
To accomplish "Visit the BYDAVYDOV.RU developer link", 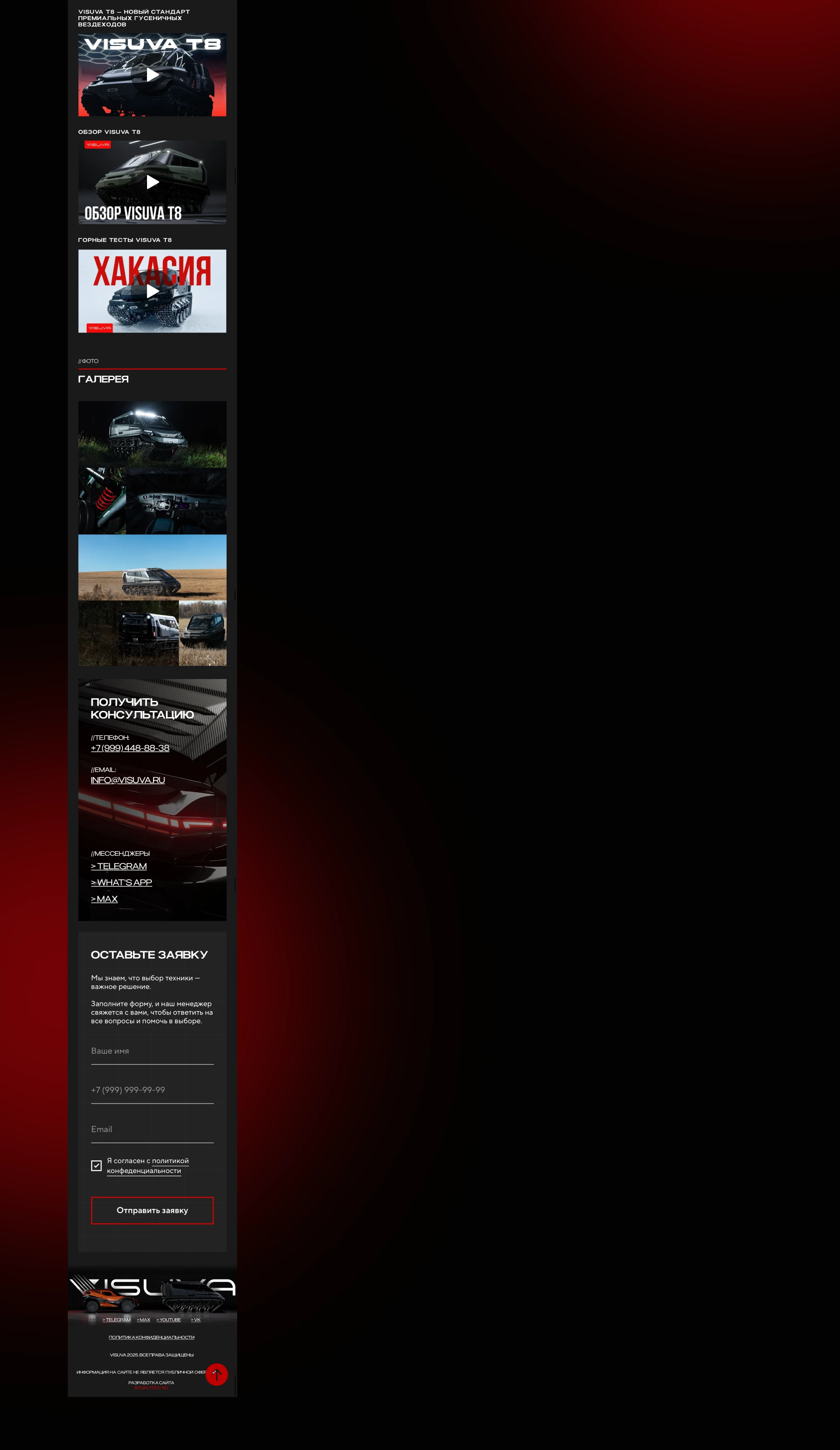I will click(x=152, y=1388).
